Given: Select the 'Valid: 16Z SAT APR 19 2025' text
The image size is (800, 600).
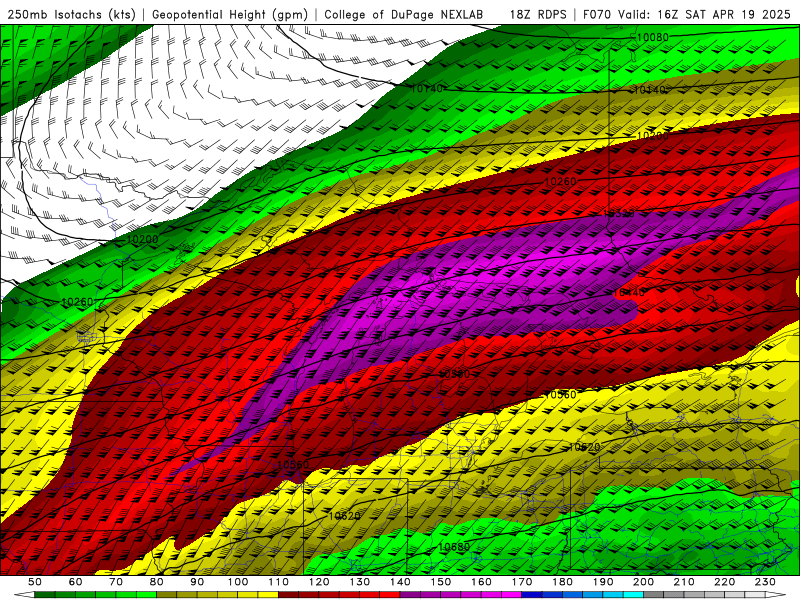Looking at the screenshot, I should pos(704,14).
